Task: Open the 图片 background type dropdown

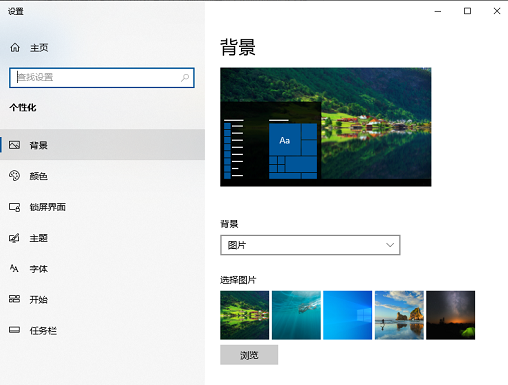Action: pyautogui.click(x=310, y=245)
